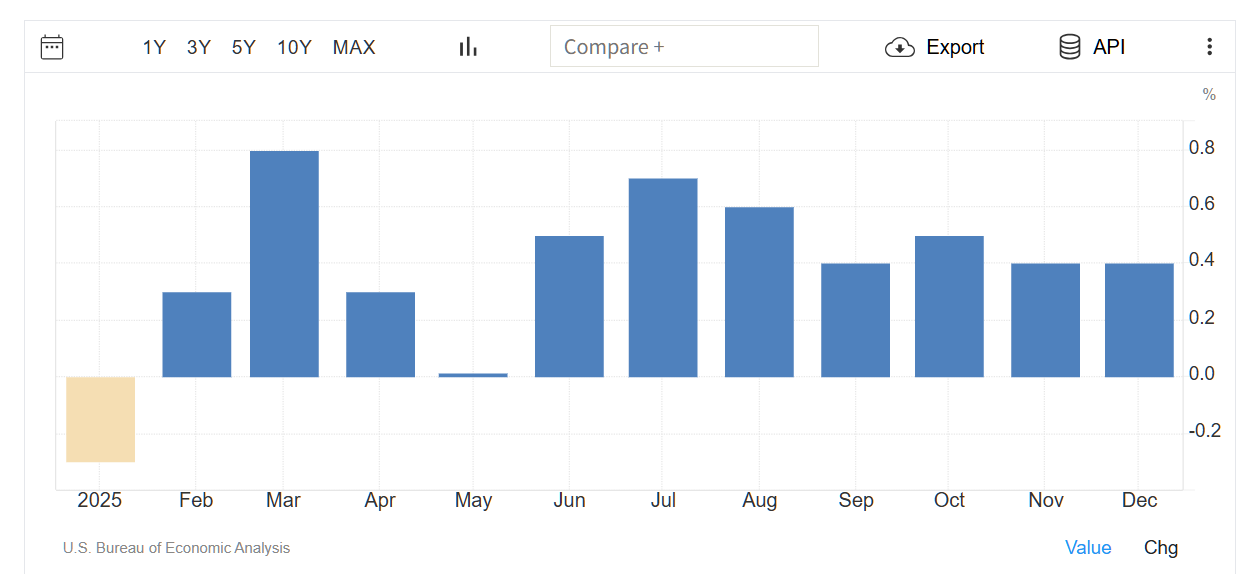
Task: Click the cloud download Export icon
Action: point(900,47)
